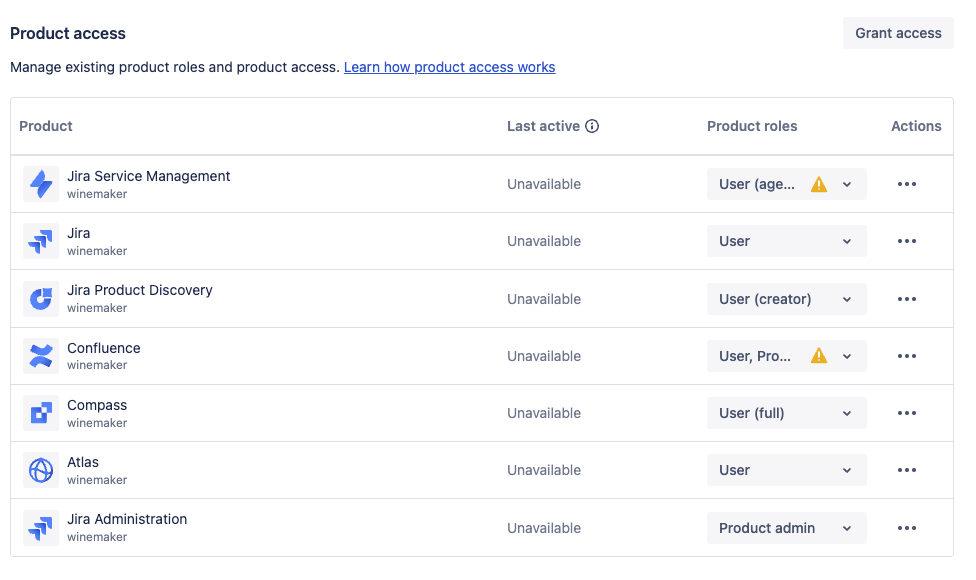Viewport: 976px width, 580px height.
Task: Click the Jira Administration product icon
Action: (x=41, y=527)
